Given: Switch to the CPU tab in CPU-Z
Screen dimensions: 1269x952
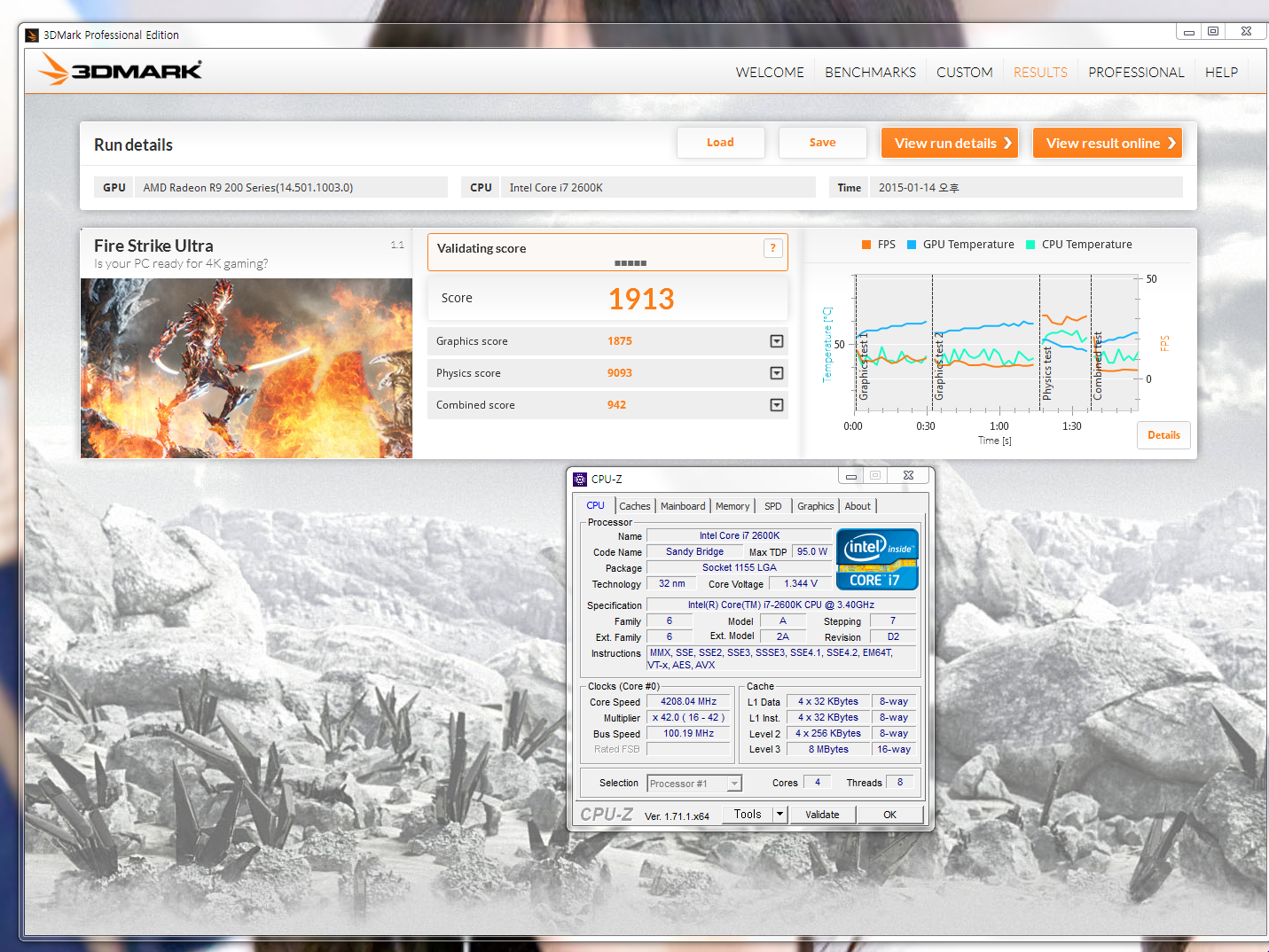Looking at the screenshot, I should pos(595,505).
